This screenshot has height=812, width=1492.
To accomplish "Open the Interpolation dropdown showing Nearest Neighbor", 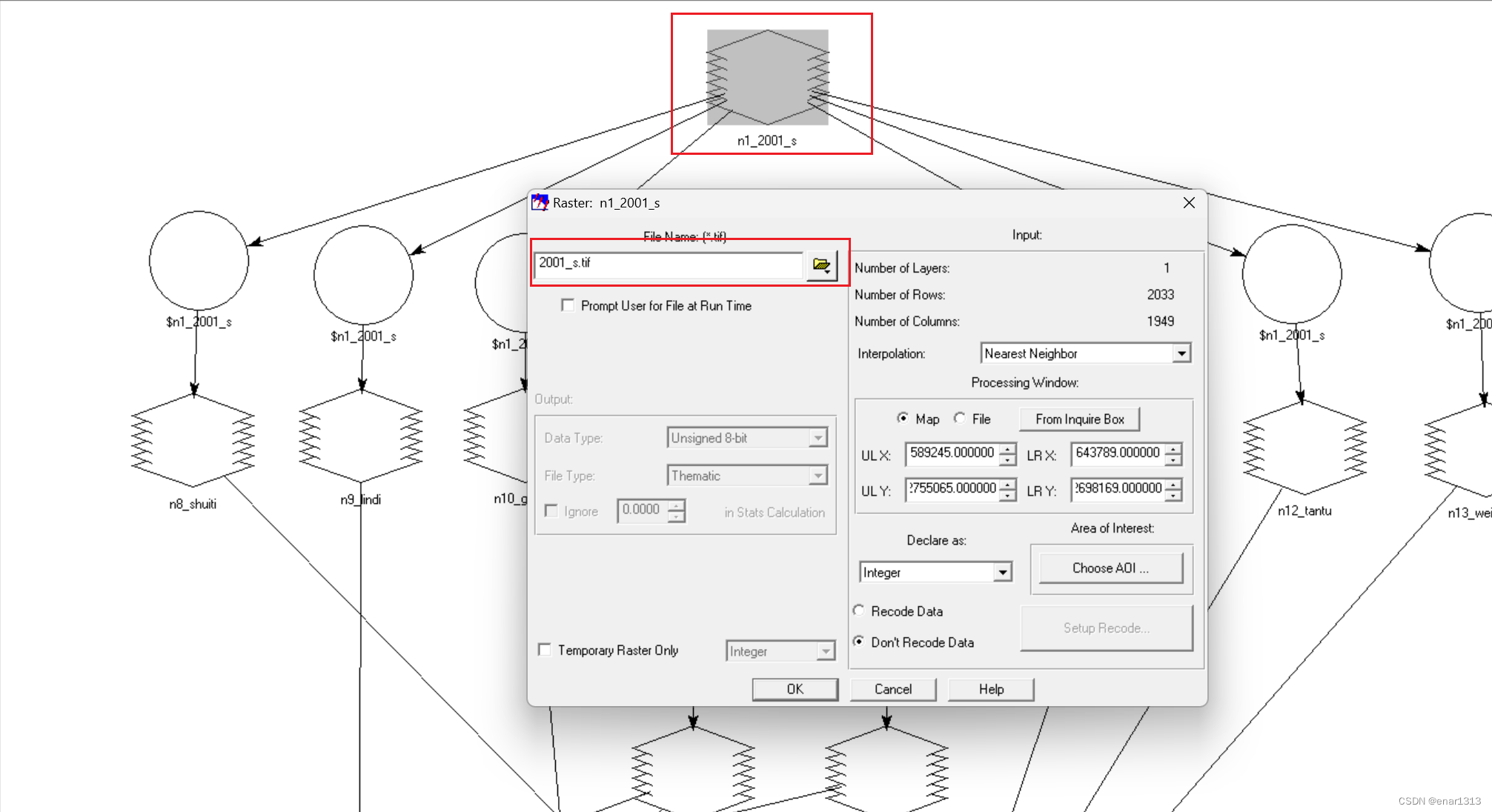I will 1181,353.
